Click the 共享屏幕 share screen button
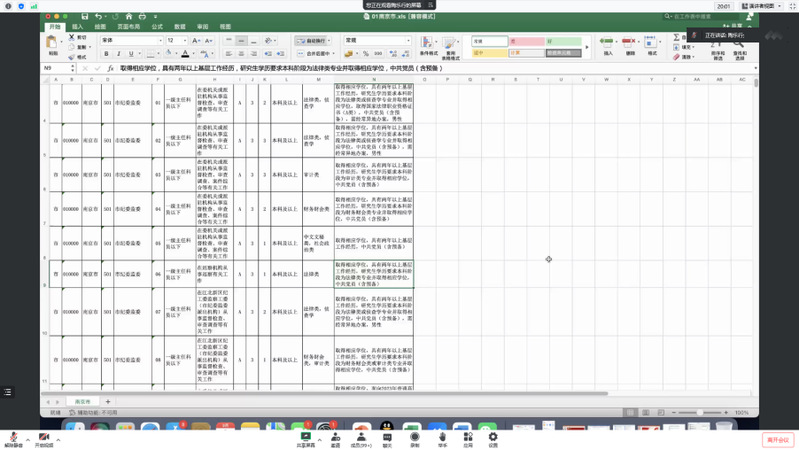The image size is (799, 450). tap(306, 439)
